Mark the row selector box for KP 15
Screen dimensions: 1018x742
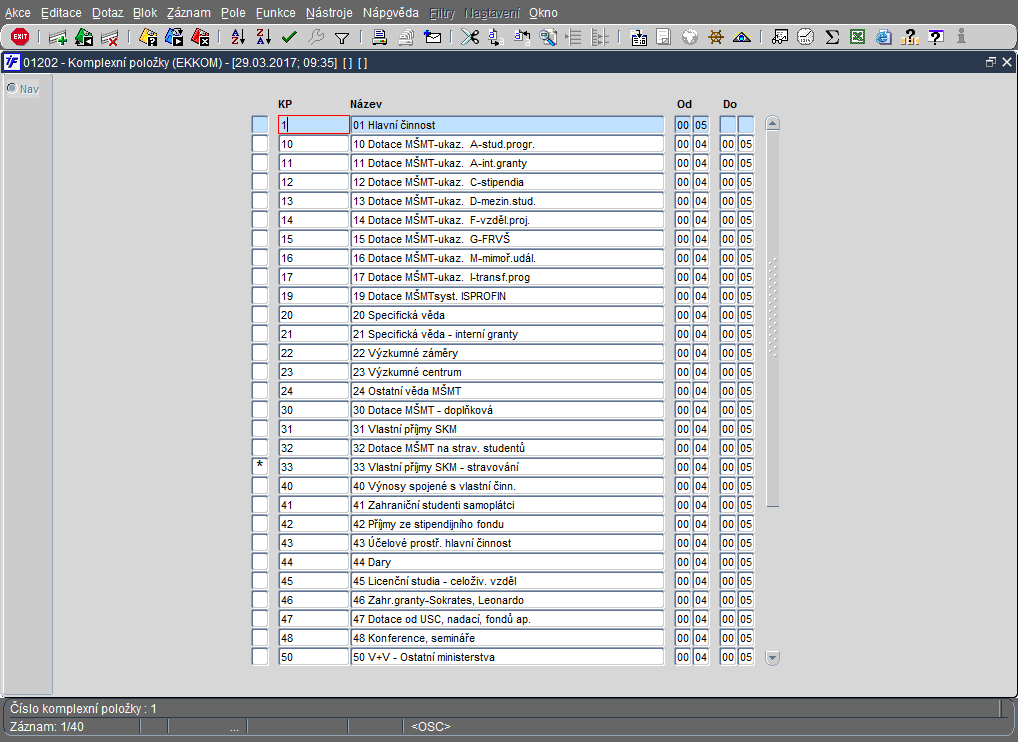pyautogui.click(x=260, y=239)
